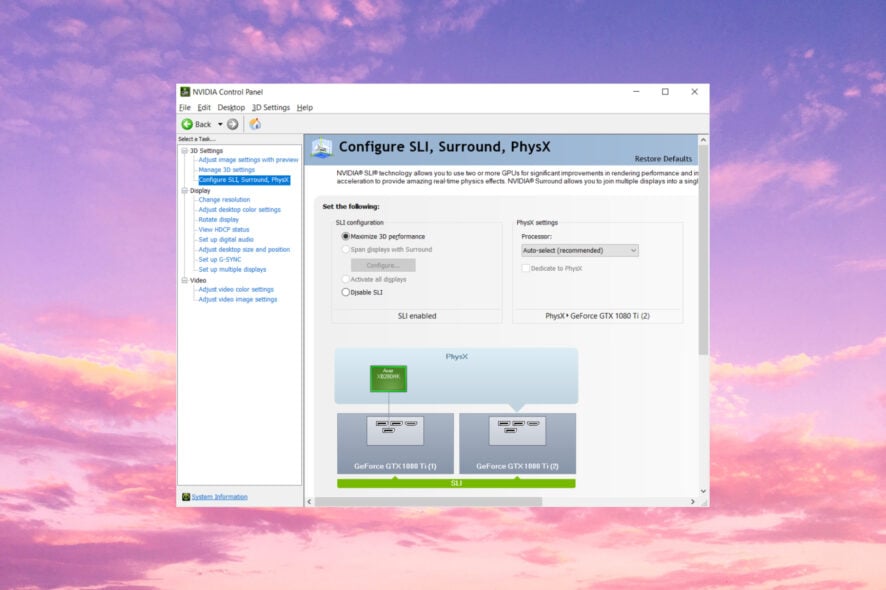Screen dimensions: 886x590
Task: Click the horizontal scrollbar thumb
Action: pyautogui.click(x=428, y=502)
